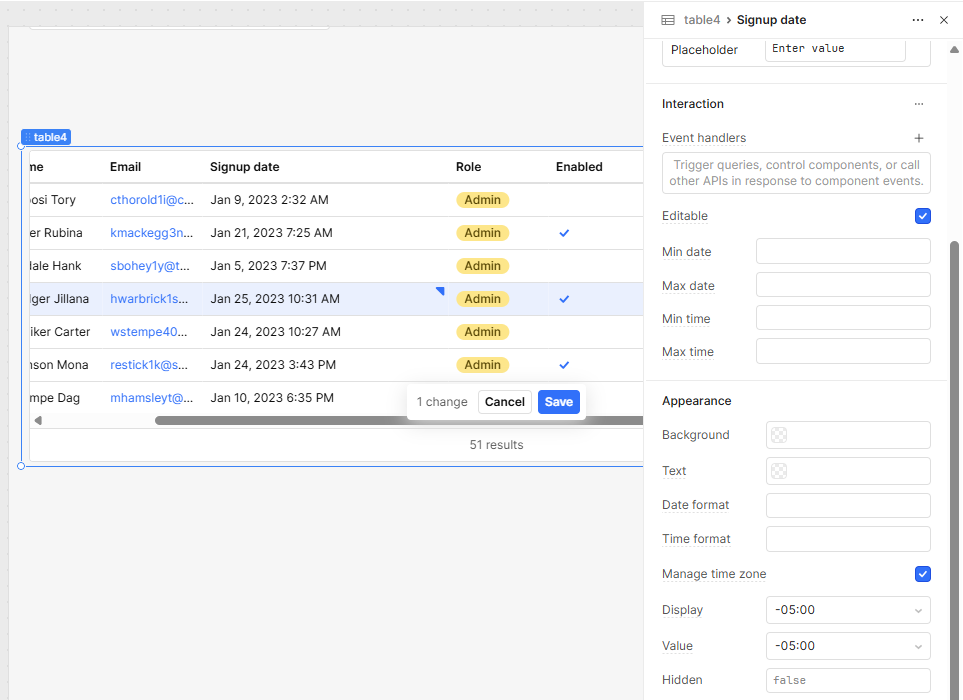Open email link hwarbrick1s...

[149, 299]
